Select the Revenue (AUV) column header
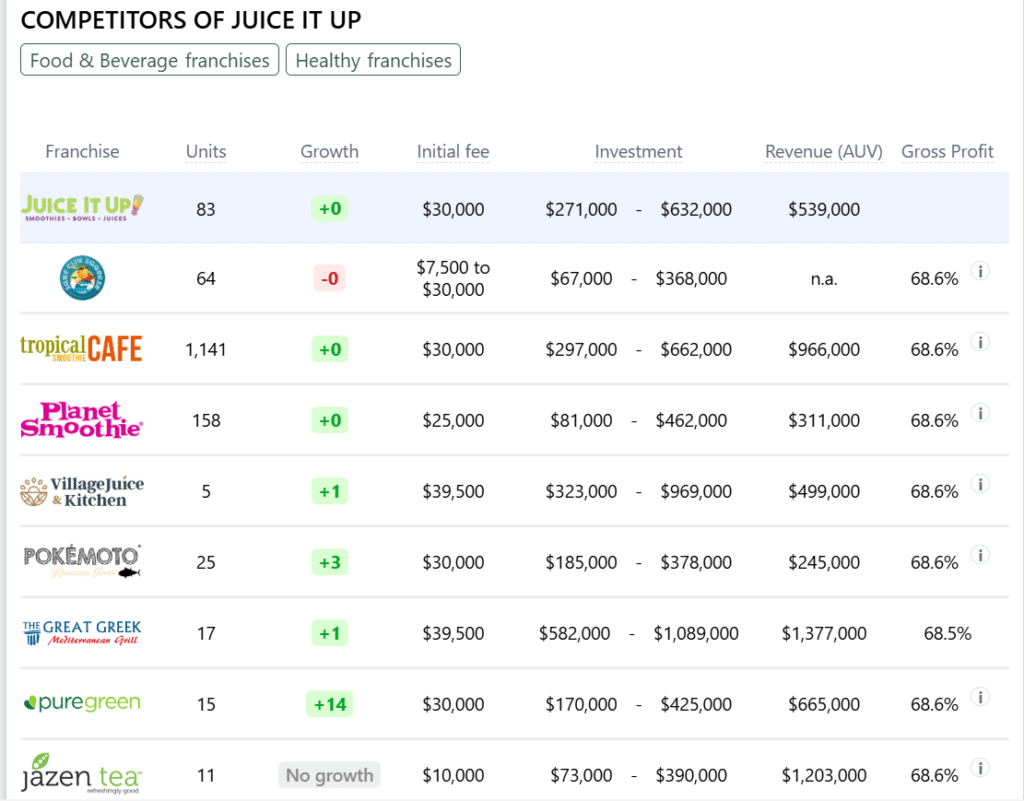This screenshot has height=801, width=1024. (824, 151)
